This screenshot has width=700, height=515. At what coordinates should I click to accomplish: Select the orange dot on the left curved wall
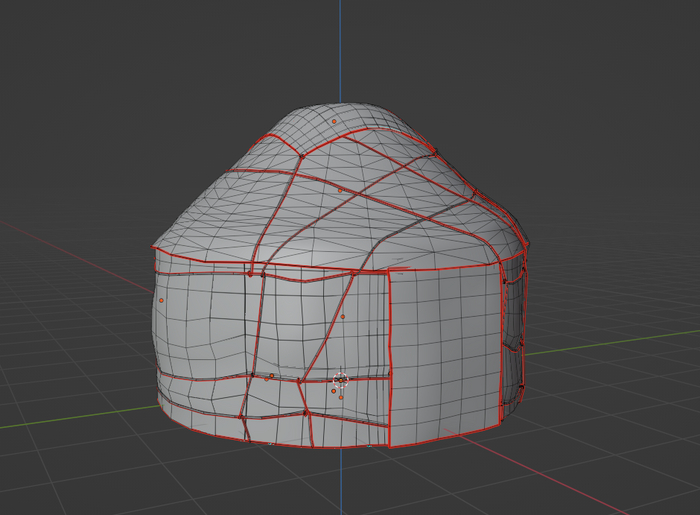(161, 301)
